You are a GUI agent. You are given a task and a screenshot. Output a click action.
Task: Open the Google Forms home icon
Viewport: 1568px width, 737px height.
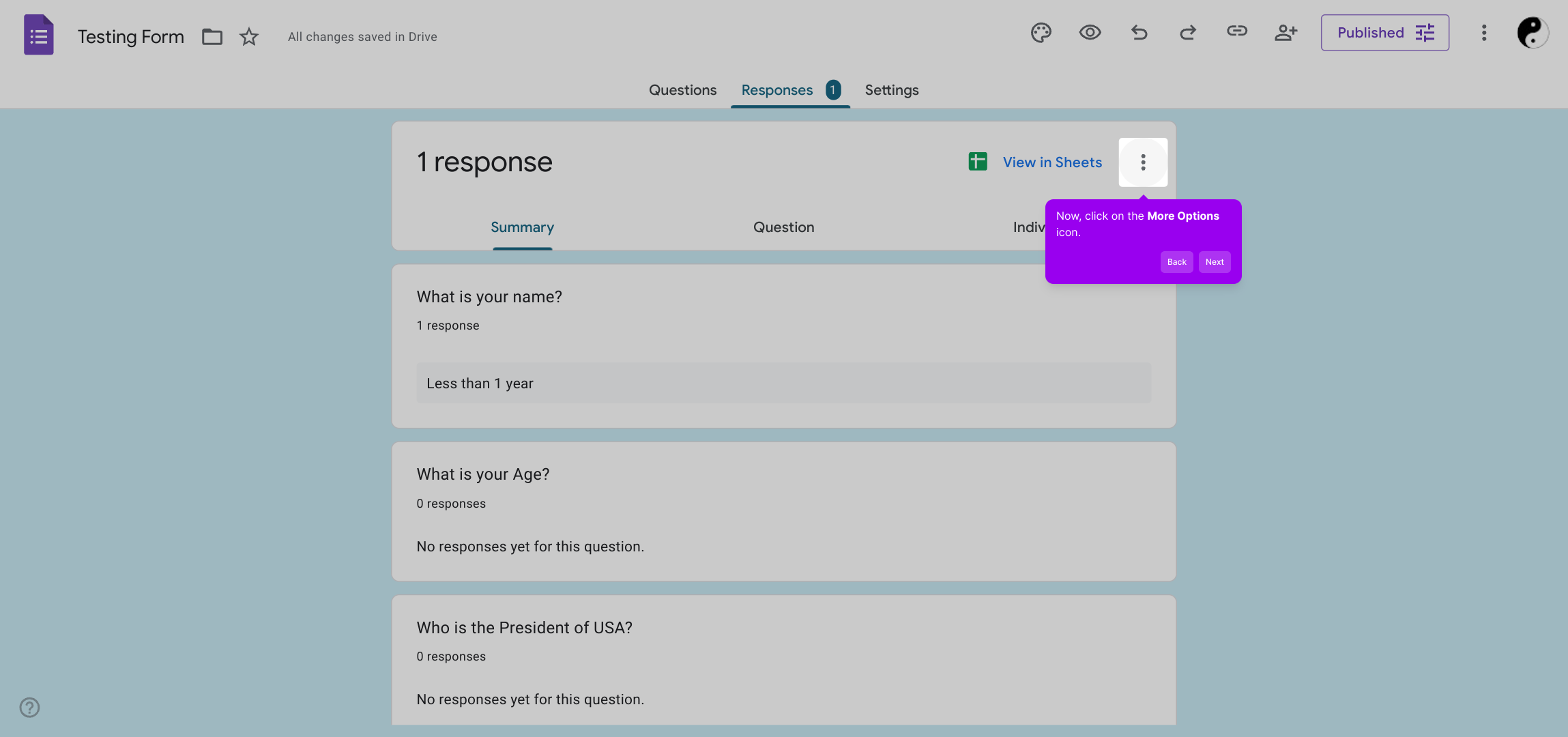point(38,34)
